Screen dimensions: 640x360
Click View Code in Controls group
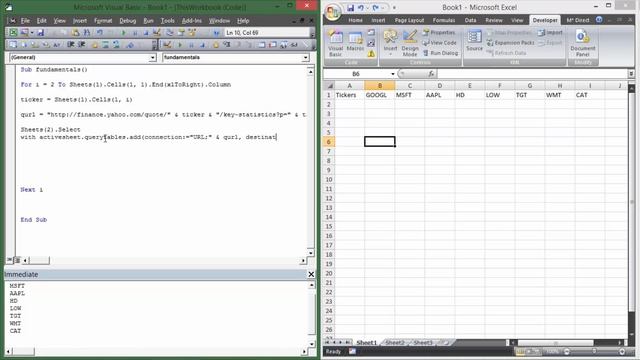440,42
